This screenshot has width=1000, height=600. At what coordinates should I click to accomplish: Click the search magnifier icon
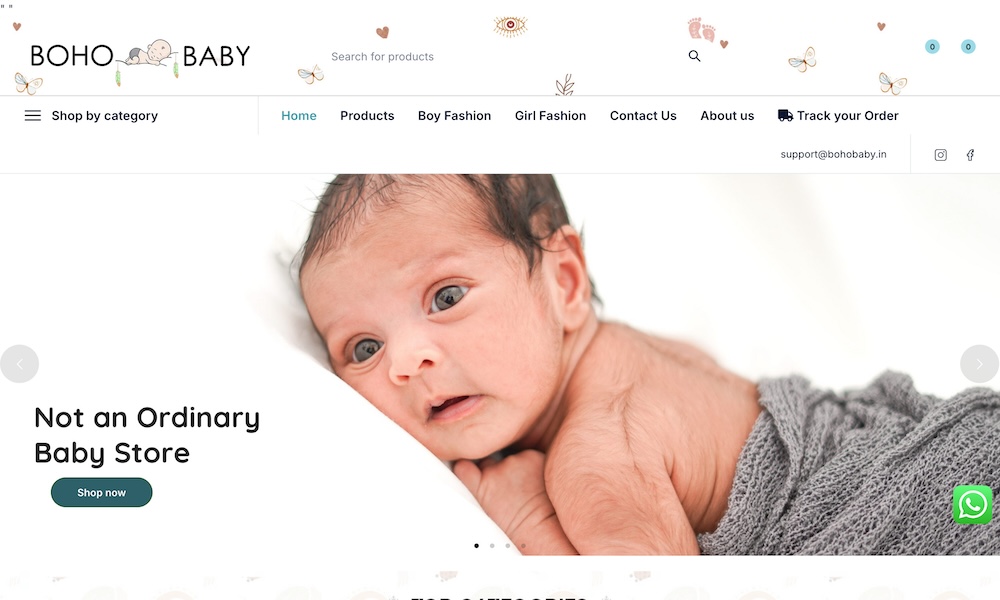click(695, 56)
